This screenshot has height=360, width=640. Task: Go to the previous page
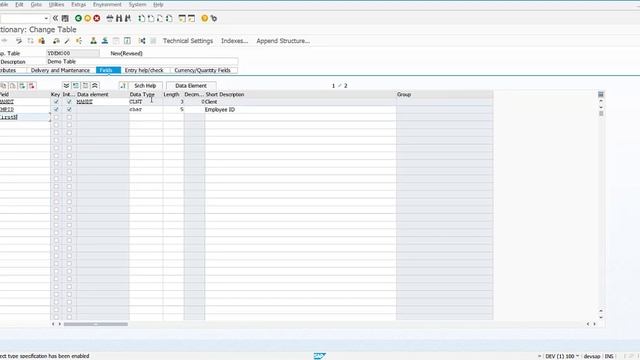pyautogui.click(x=151, y=18)
